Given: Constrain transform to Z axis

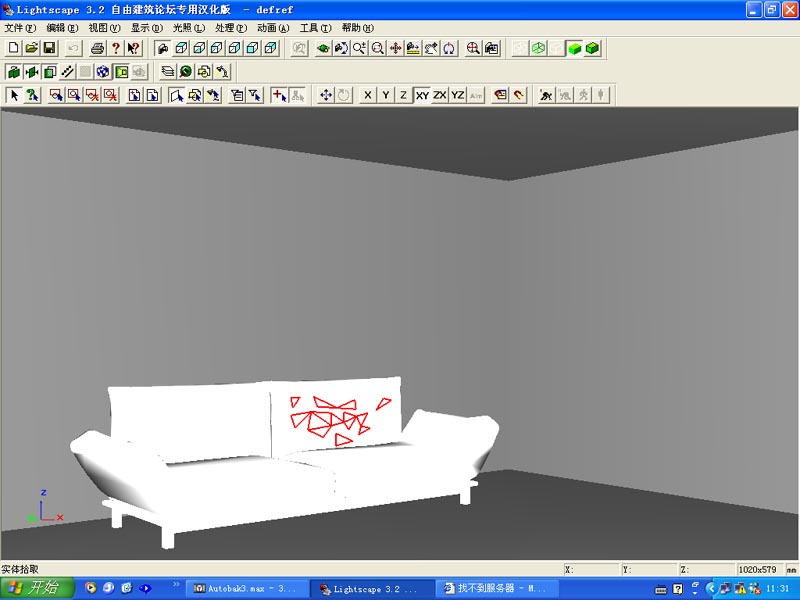Looking at the screenshot, I should (404, 95).
